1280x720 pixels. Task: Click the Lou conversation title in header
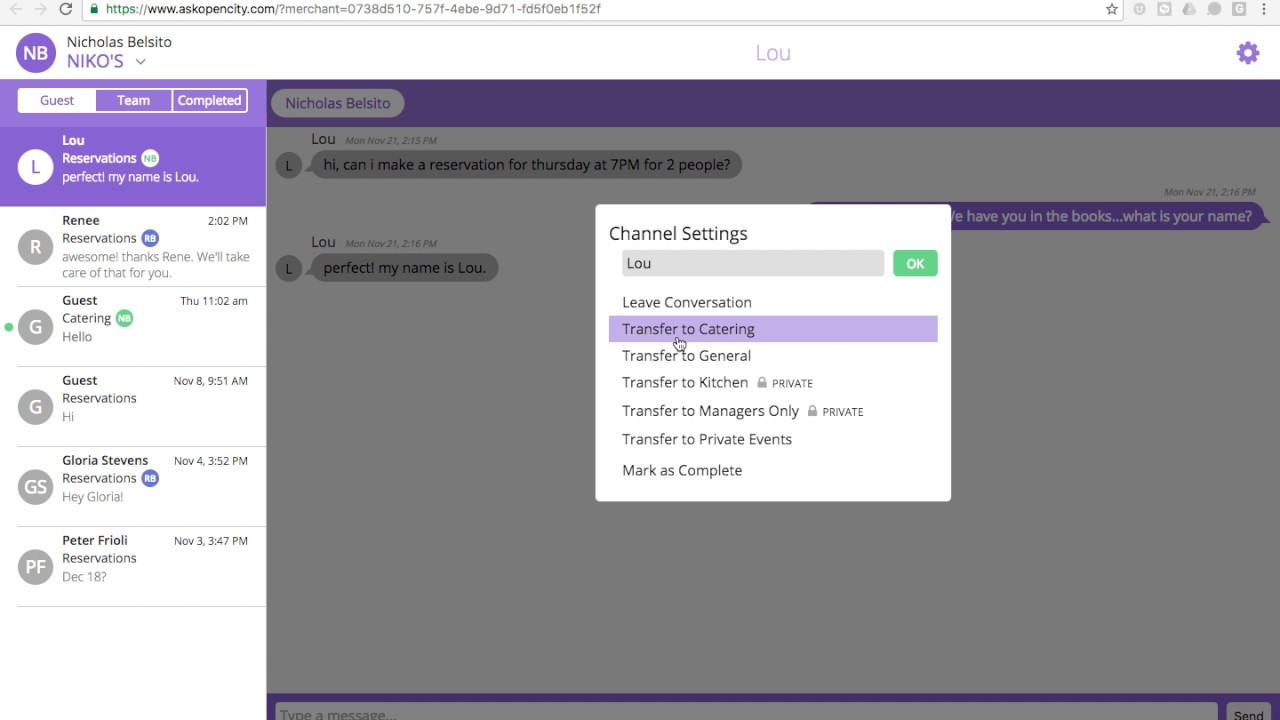[773, 53]
